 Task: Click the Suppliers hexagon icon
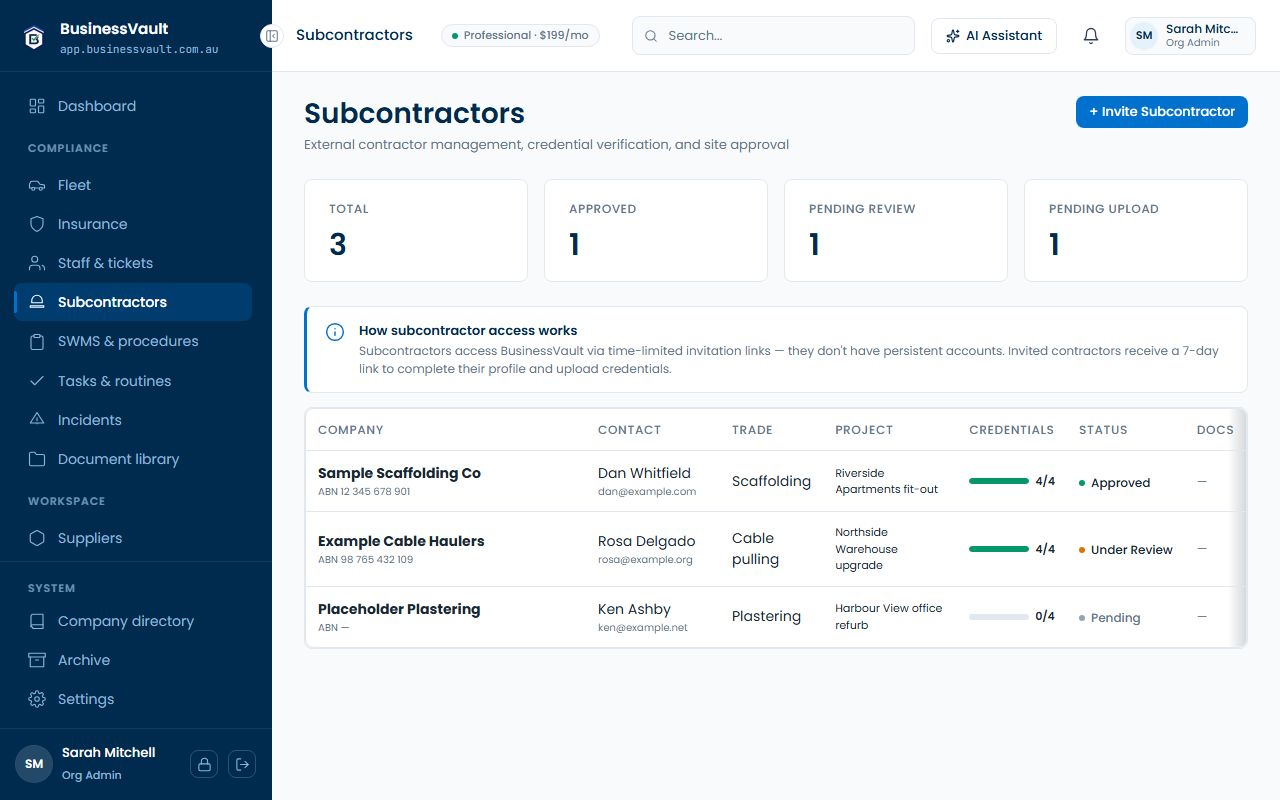click(x=37, y=538)
